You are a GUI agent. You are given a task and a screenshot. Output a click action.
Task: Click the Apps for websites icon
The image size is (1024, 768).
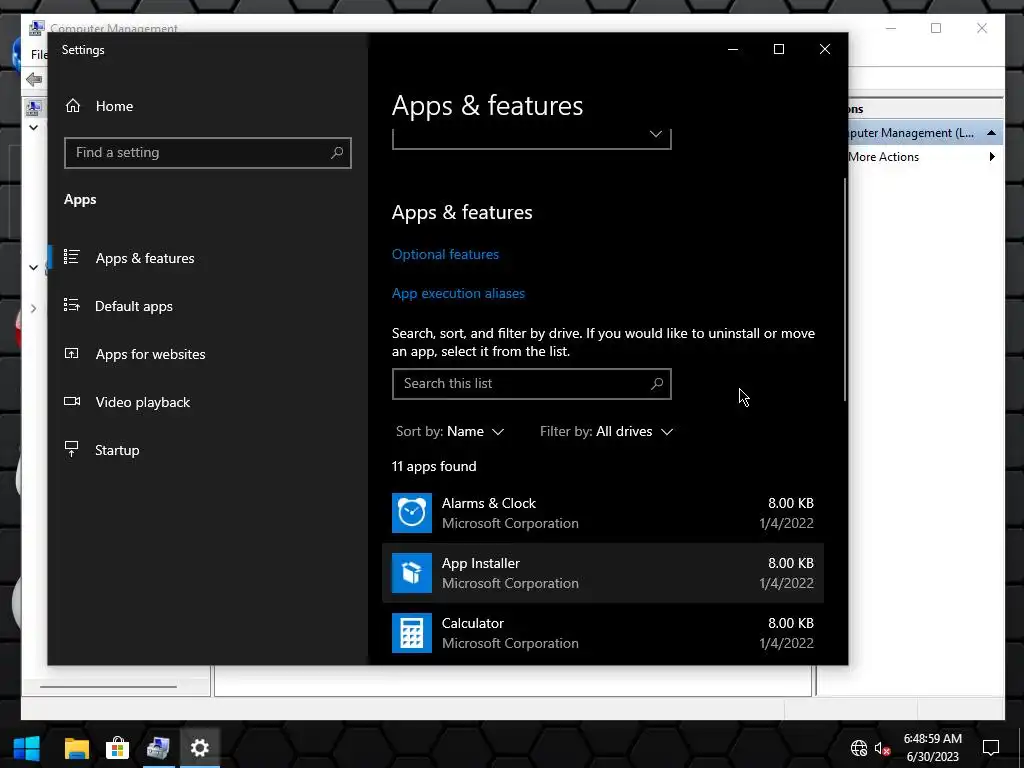(72, 353)
